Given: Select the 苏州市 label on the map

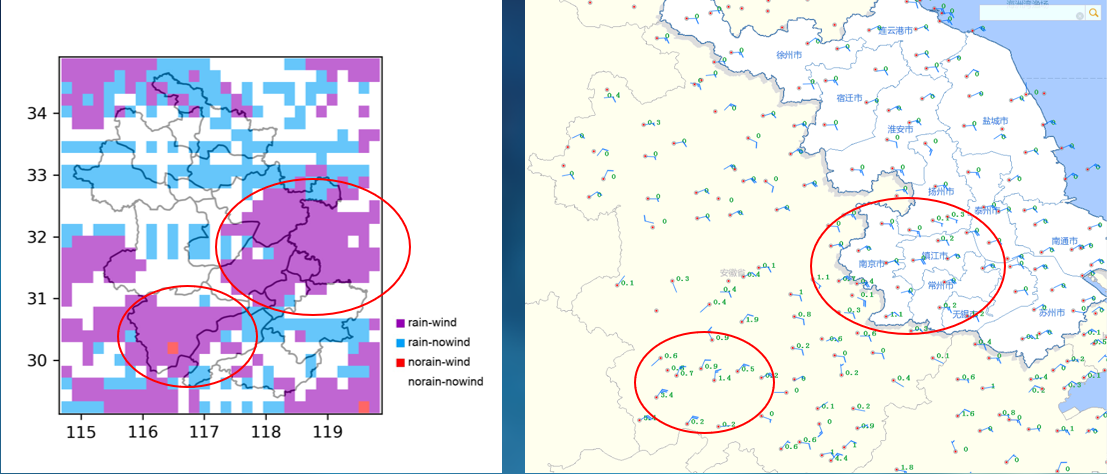Looking at the screenshot, I should 1053,313.
